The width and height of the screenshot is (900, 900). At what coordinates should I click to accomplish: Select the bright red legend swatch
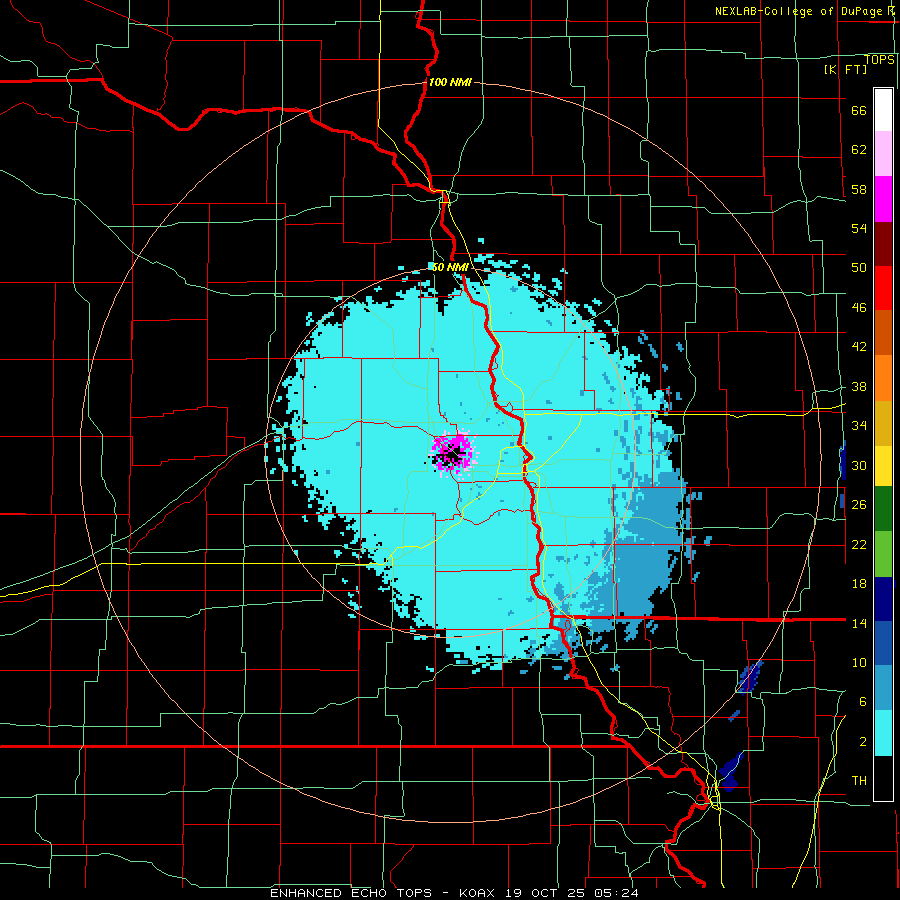tap(883, 288)
